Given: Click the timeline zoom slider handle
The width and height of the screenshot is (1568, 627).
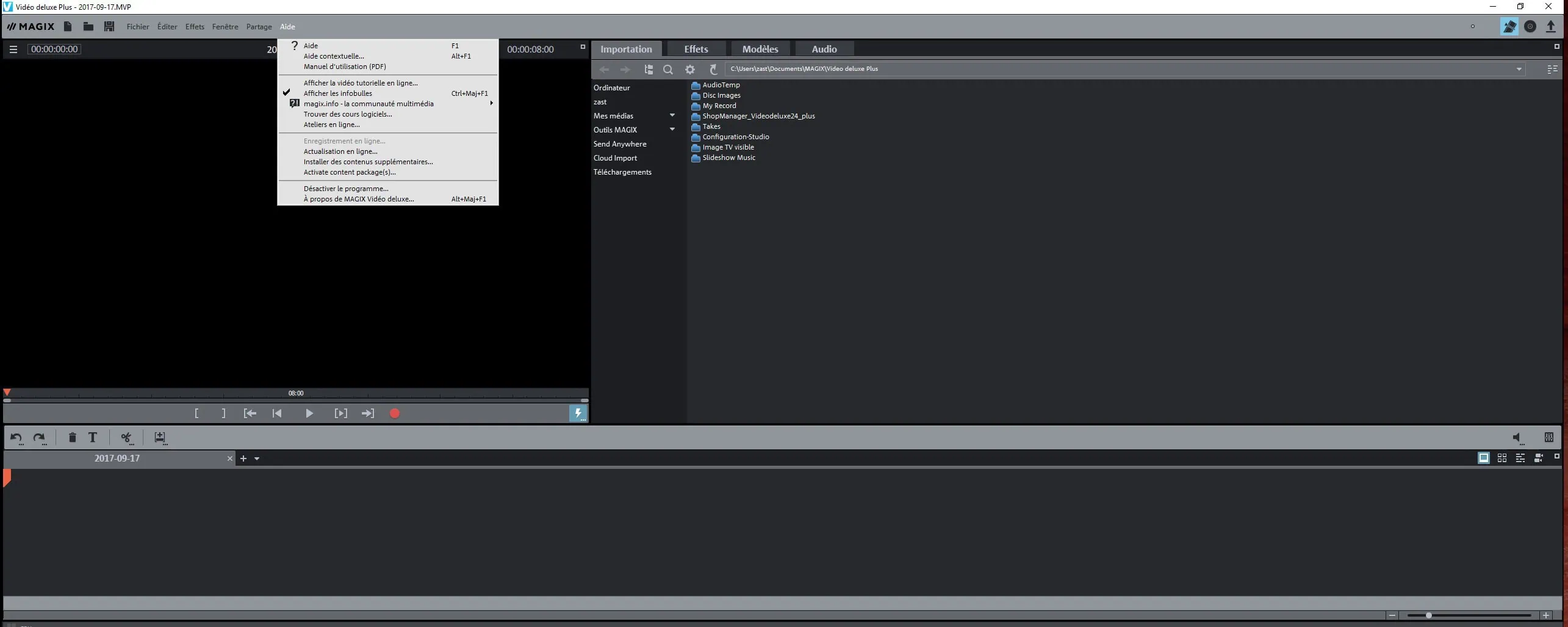Looking at the screenshot, I should (x=1428, y=615).
